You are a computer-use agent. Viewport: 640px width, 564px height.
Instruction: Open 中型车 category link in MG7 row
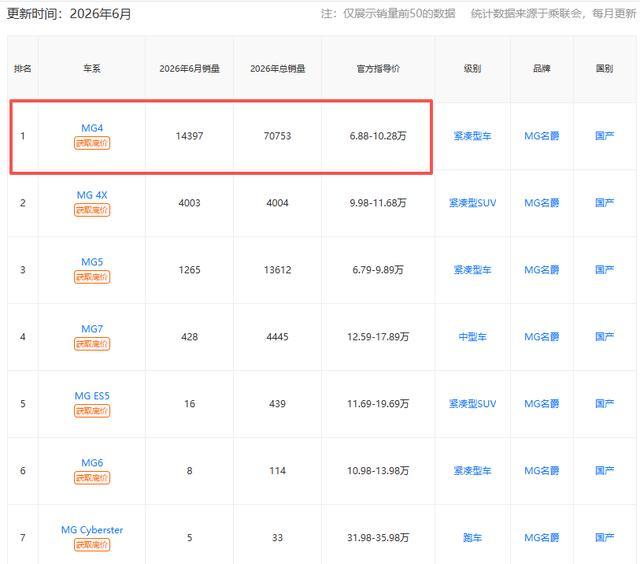coord(472,337)
